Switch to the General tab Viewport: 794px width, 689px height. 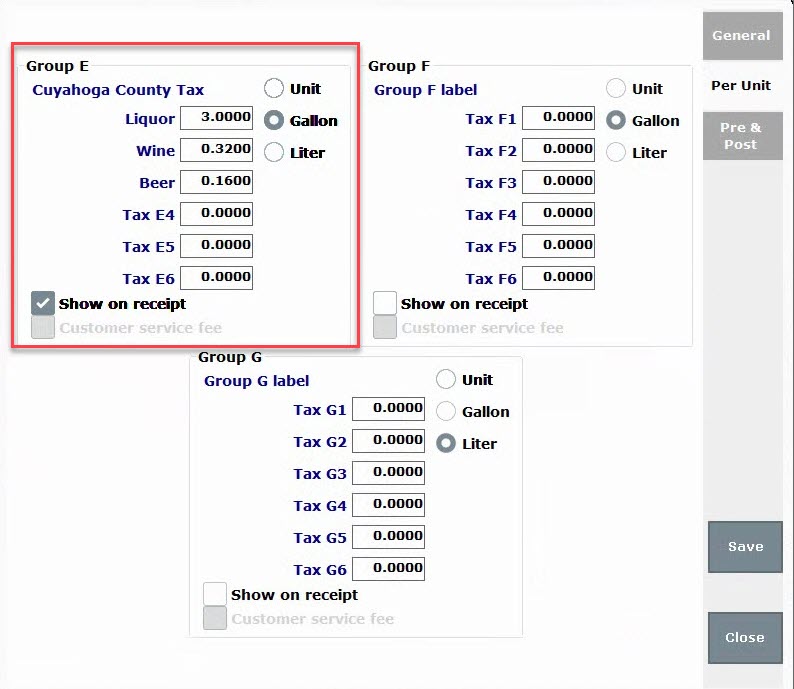point(742,35)
